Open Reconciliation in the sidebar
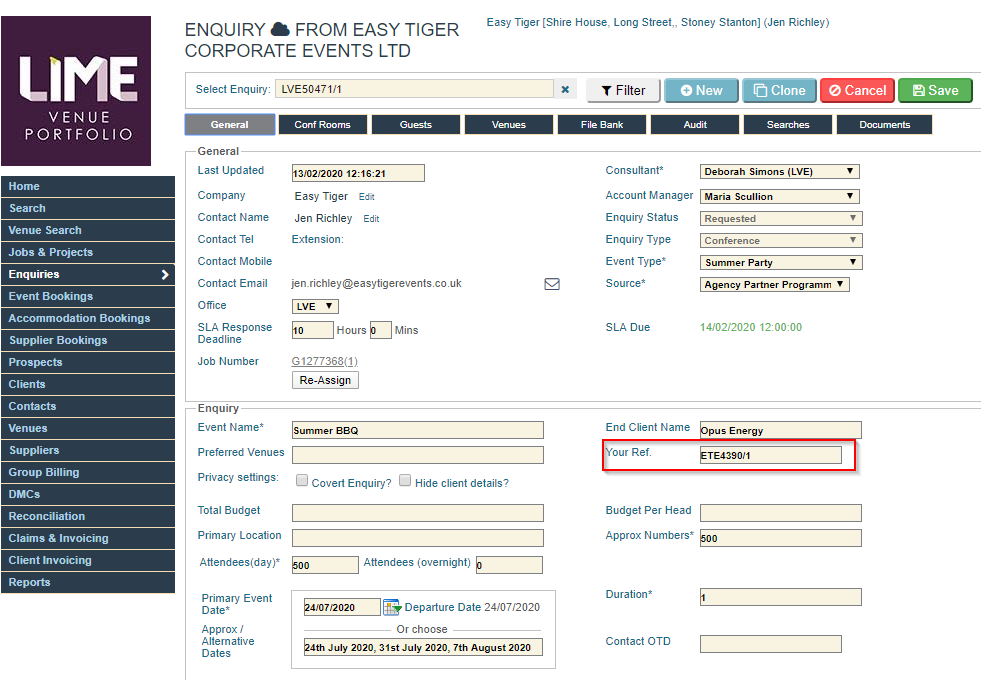The height and width of the screenshot is (680, 981). [88, 516]
